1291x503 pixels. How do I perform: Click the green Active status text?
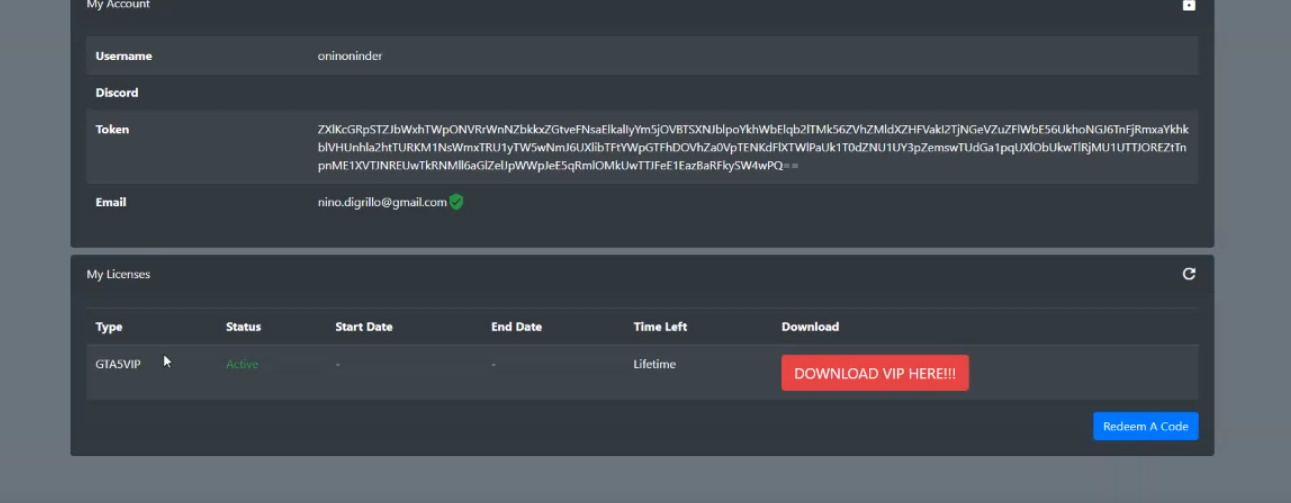242,364
